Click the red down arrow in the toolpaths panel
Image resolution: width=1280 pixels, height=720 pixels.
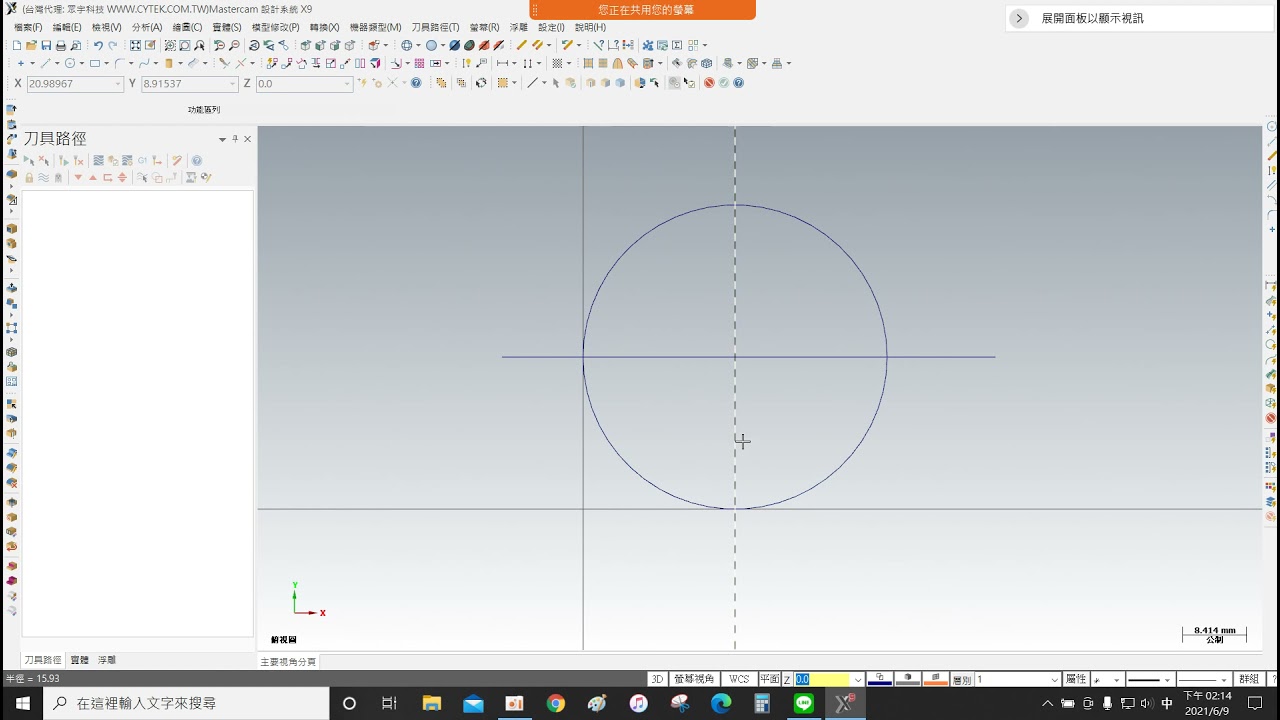(x=78, y=178)
